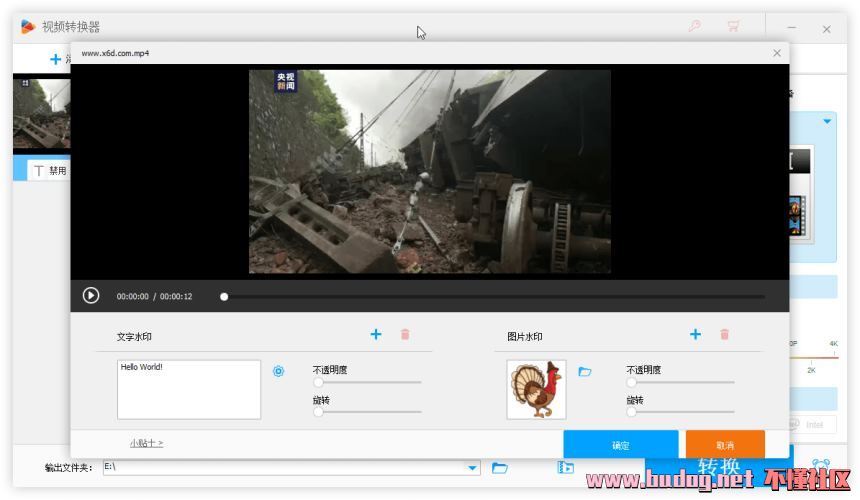Viewport: 860px width, 500px height.
Task: Play the video preview
Action: 91,295
